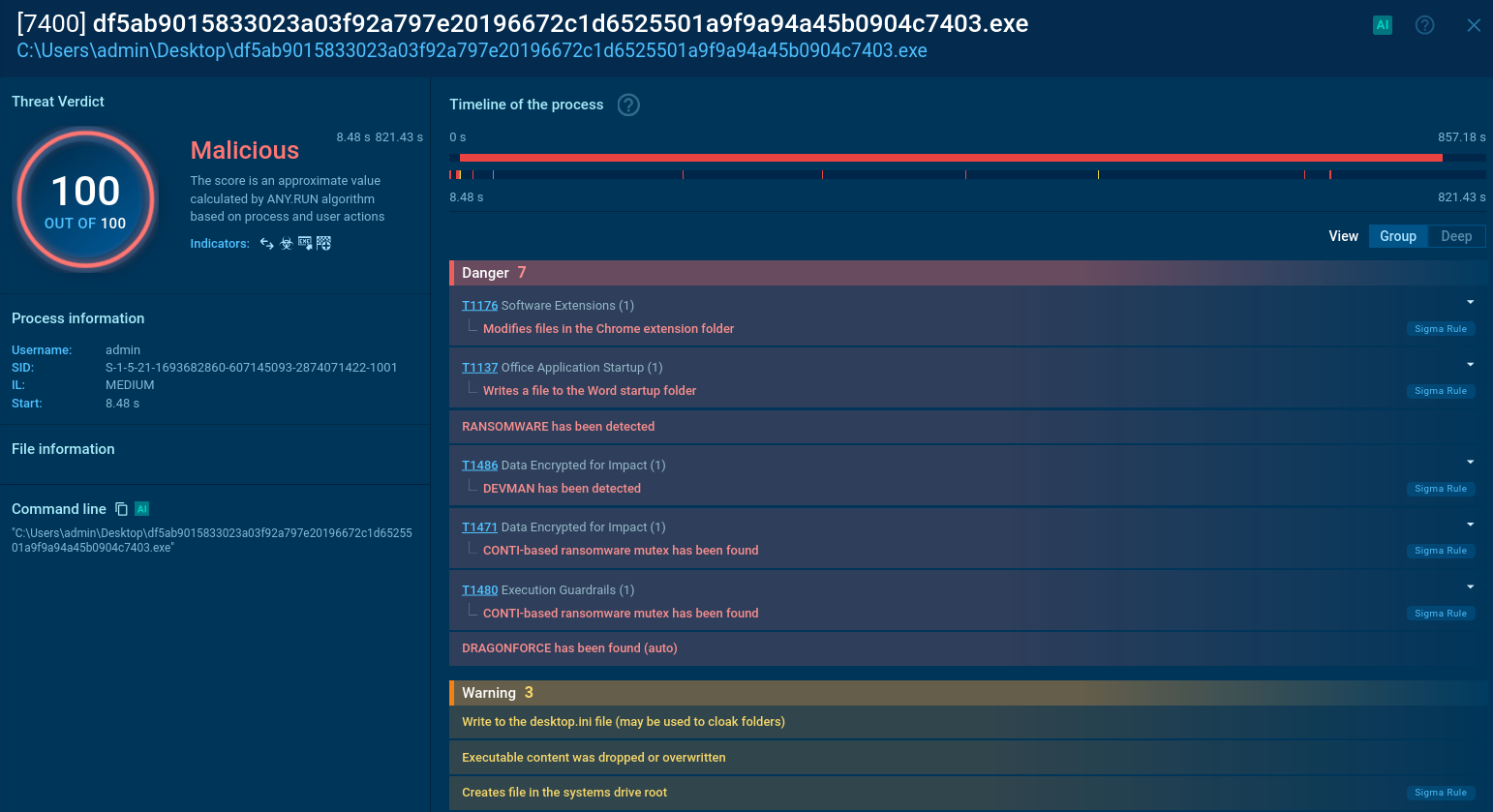Image resolution: width=1493 pixels, height=812 pixels.
Task: Open the T1486 technique link
Action: 479,466
